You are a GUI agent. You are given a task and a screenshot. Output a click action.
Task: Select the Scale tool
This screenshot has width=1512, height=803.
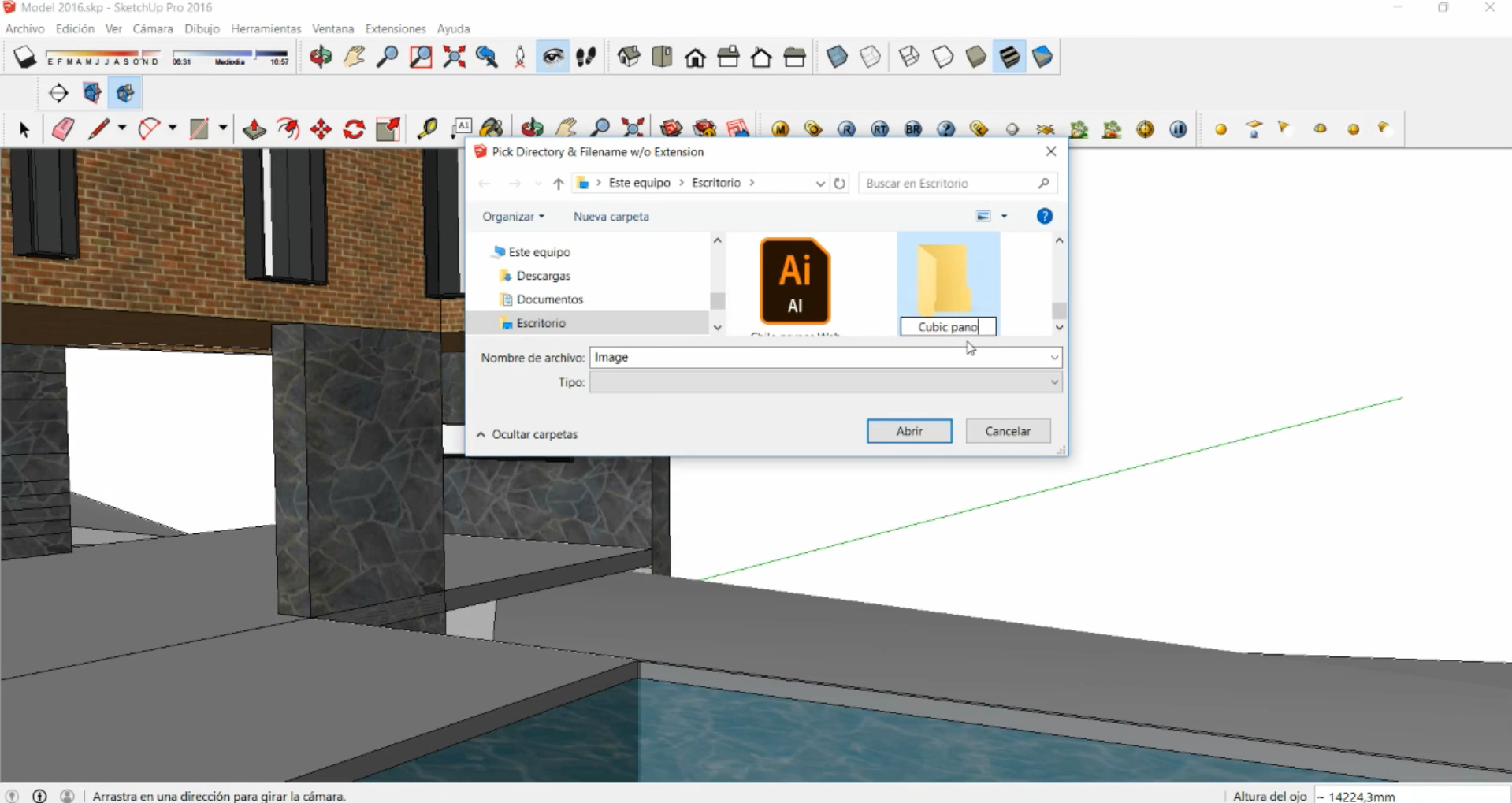click(388, 129)
